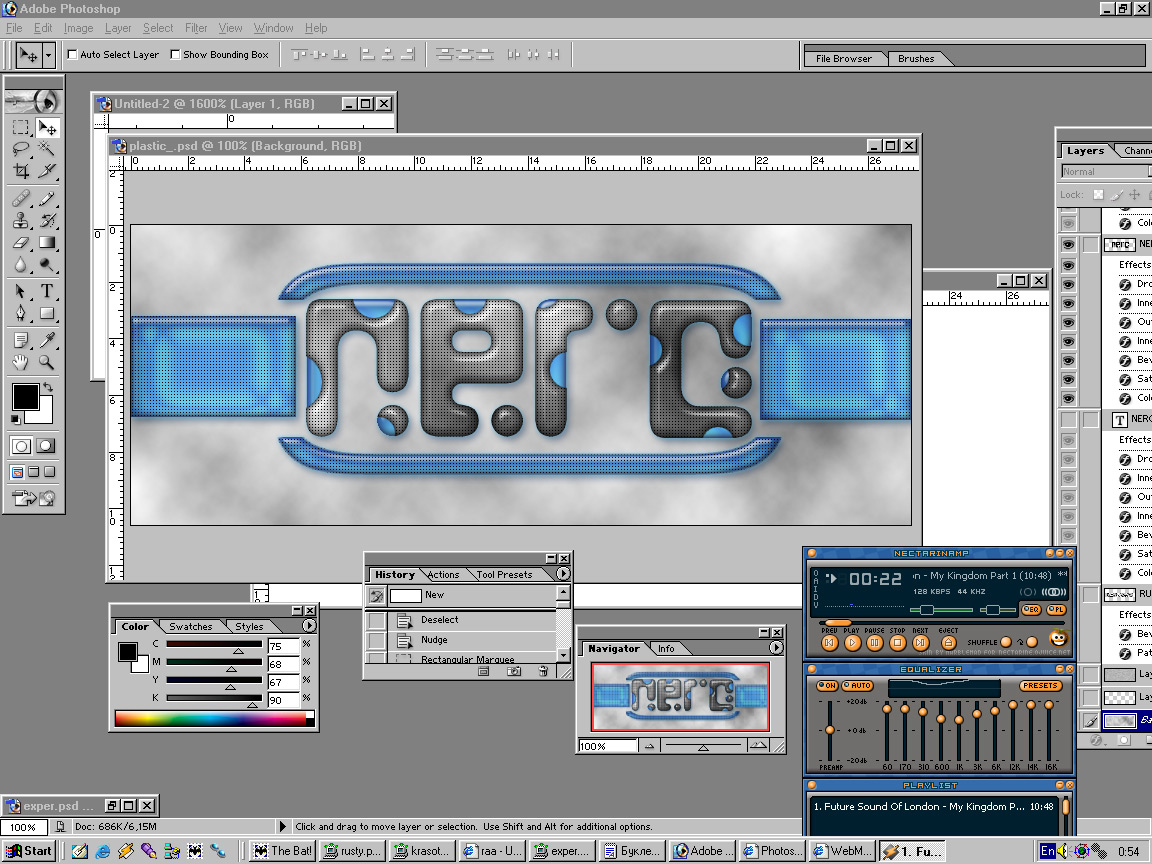
Task: Toggle Winamp equalizer ON button
Action: click(x=827, y=685)
